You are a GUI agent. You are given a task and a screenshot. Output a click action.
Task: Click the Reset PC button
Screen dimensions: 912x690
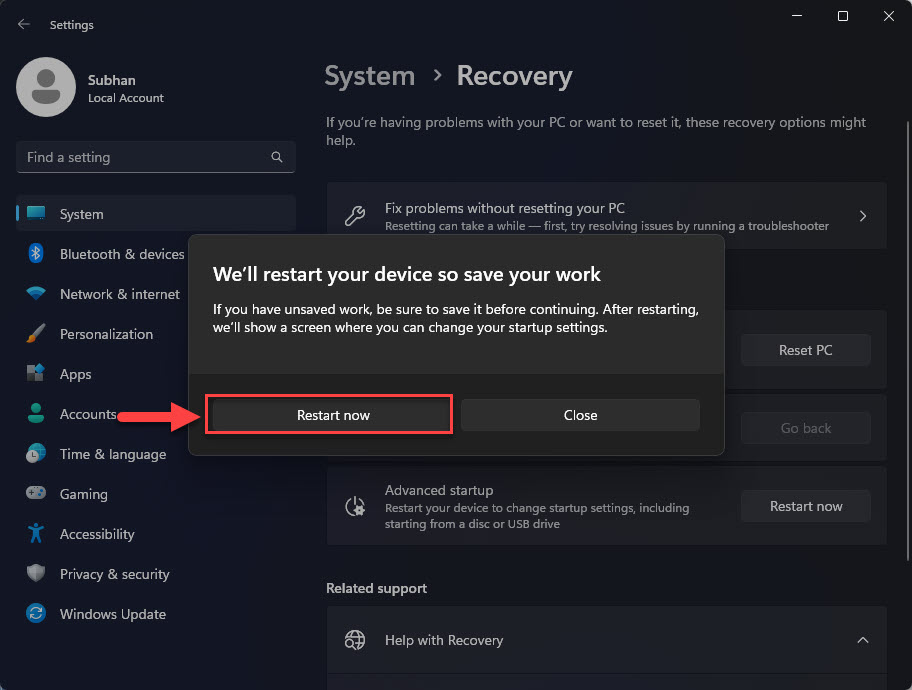pos(805,350)
